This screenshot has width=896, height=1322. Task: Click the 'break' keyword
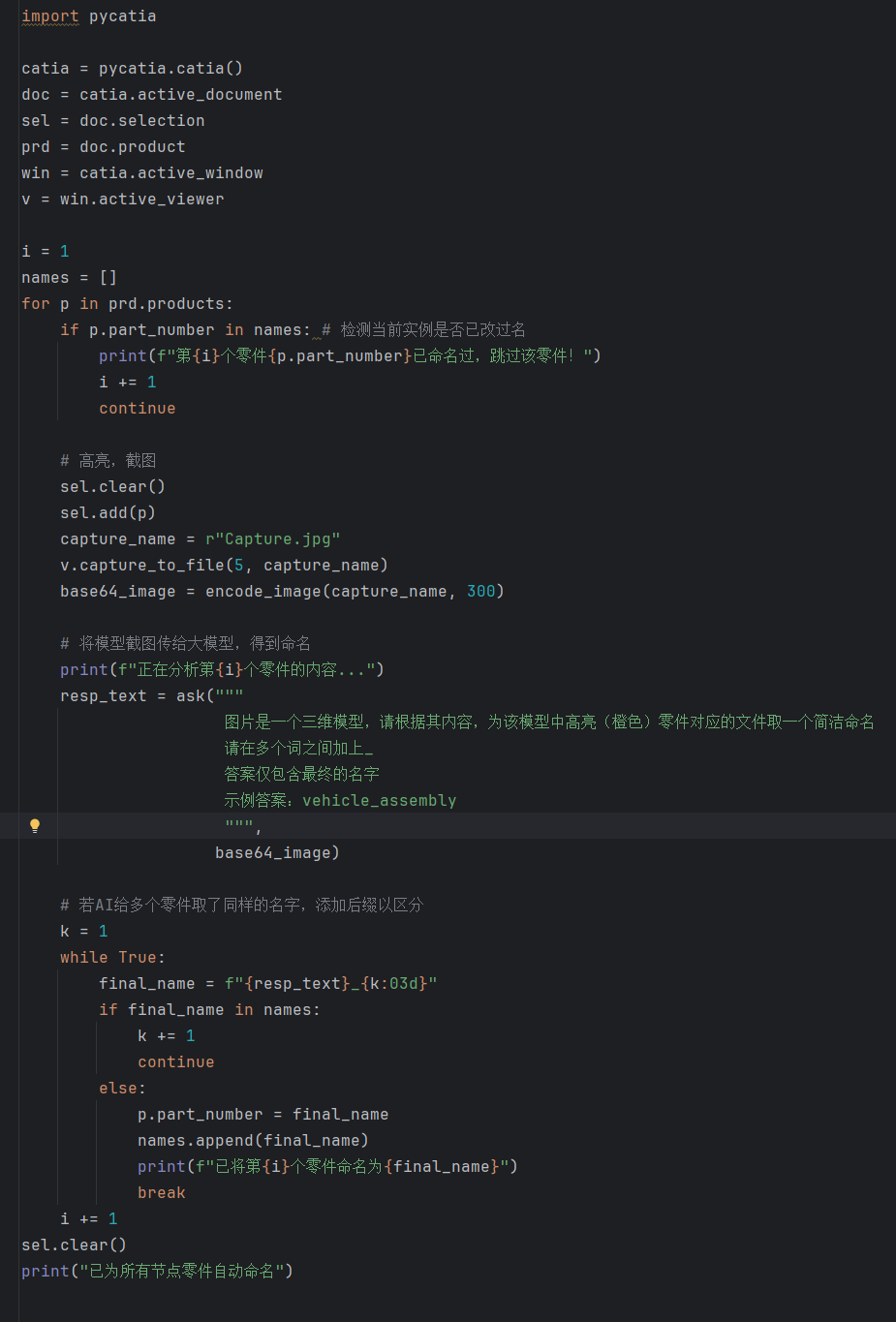pos(161,1193)
